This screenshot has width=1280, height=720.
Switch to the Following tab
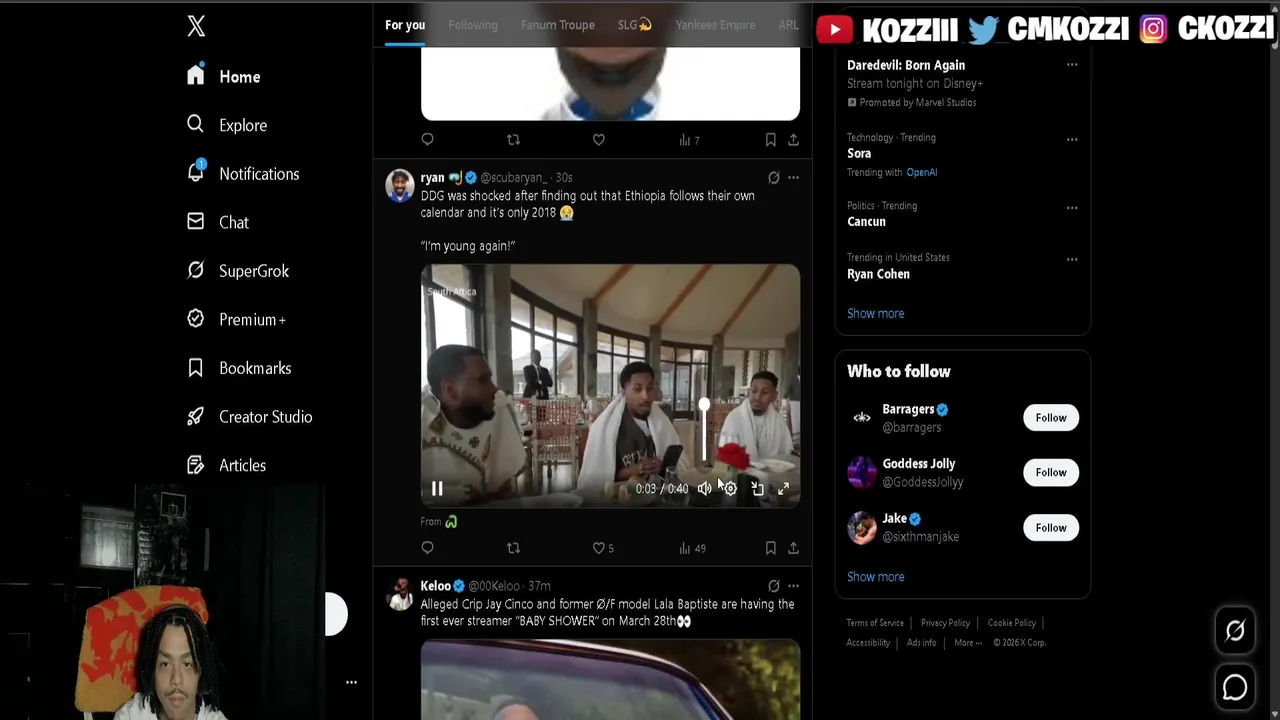pyautogui.click(x=473, y=25)
